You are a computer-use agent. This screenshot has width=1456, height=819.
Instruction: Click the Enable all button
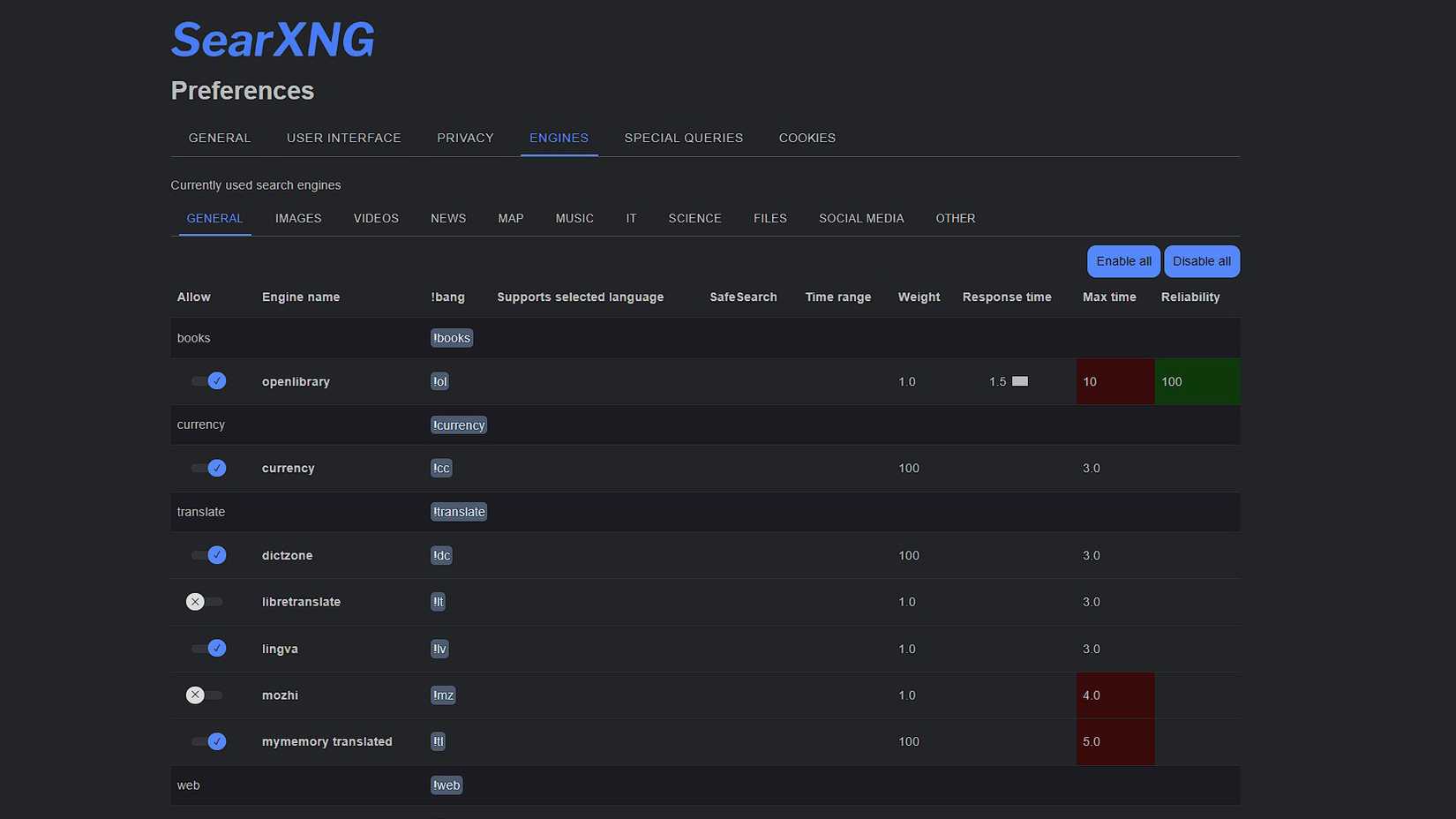[1122, 261]
